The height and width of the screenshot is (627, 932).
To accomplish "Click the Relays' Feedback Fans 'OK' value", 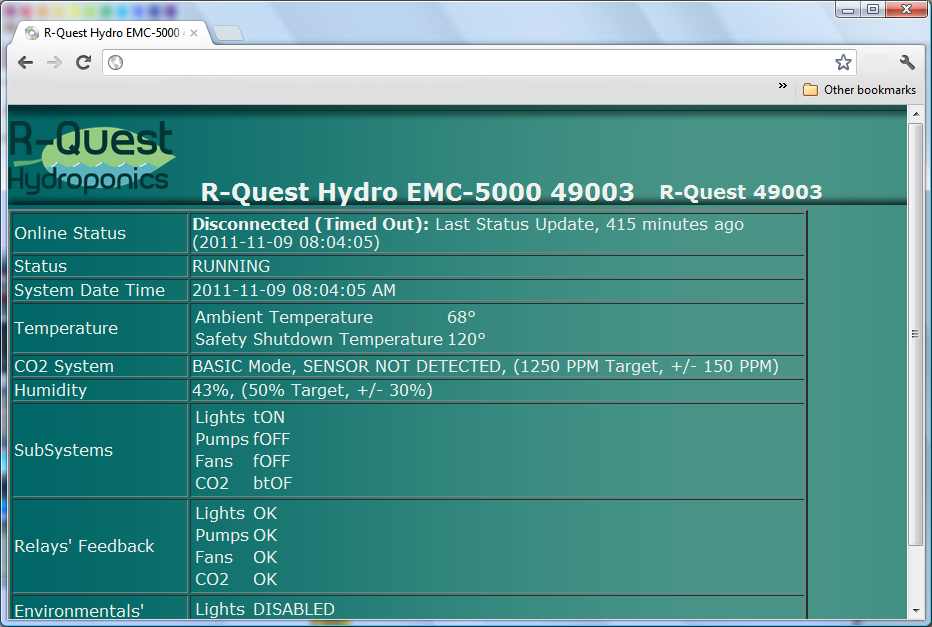I will [265, 557].
